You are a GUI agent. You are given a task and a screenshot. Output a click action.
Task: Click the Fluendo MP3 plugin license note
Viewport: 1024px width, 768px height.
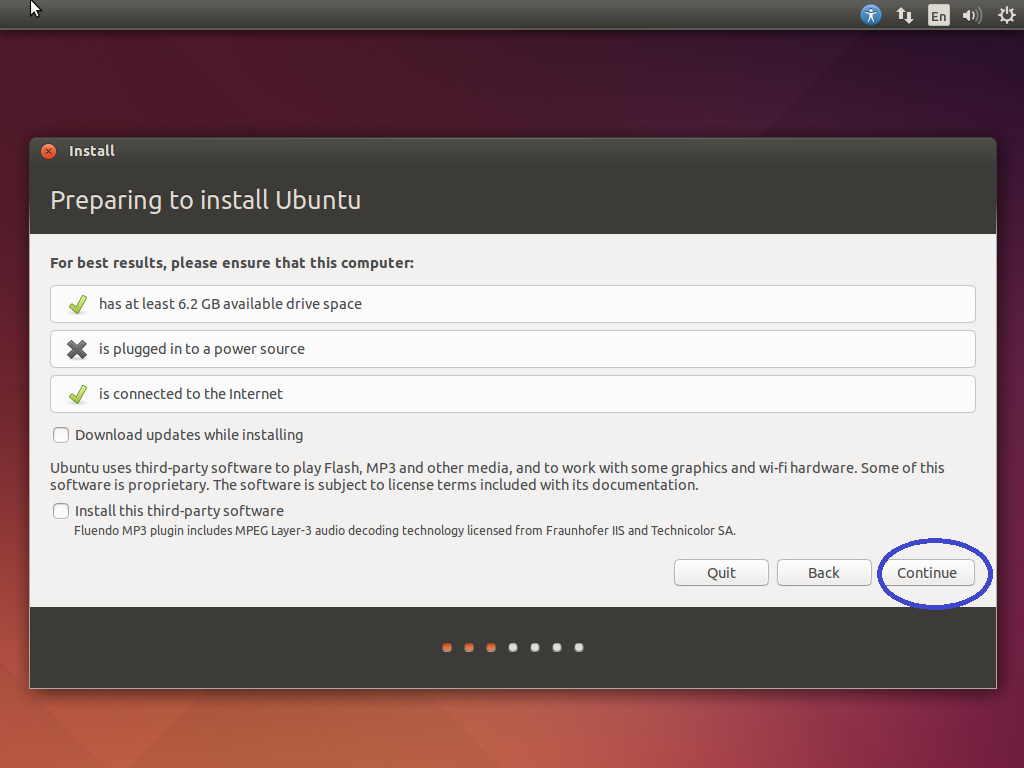point(405,530)
